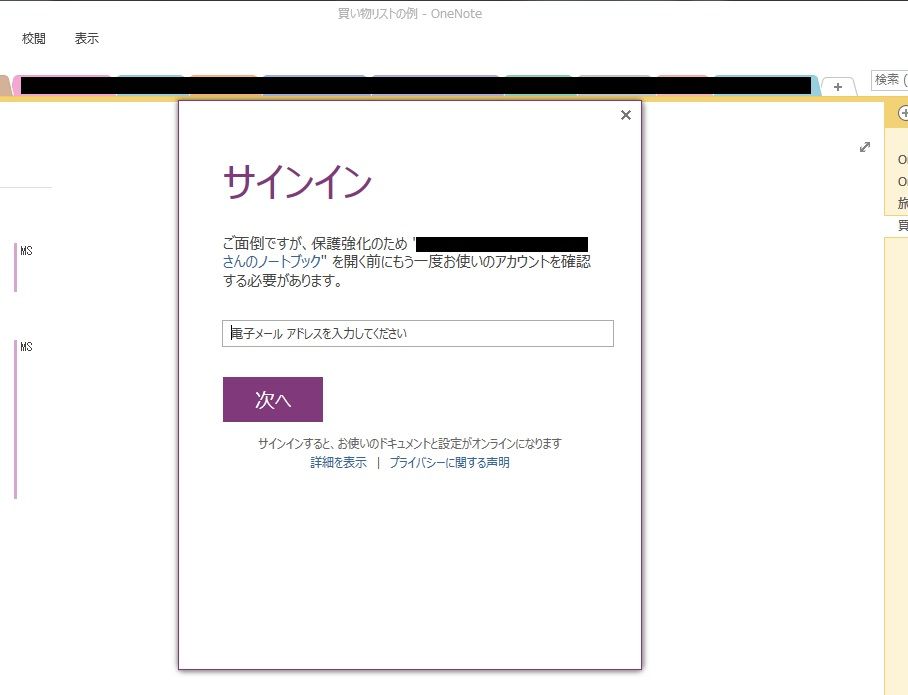The width and height of the screenshot is (908, 695).
Task: Click the upper MS author tag marker
Action: tap(27, 251)
